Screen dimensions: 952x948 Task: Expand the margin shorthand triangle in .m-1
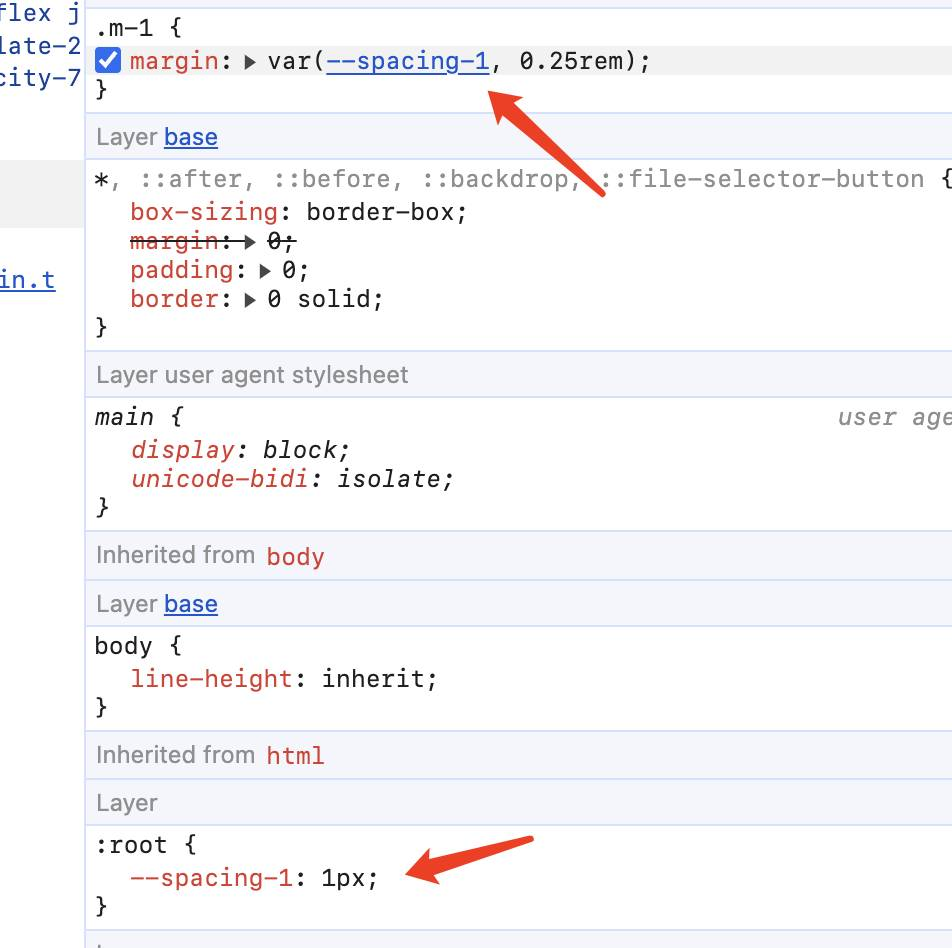250,62
